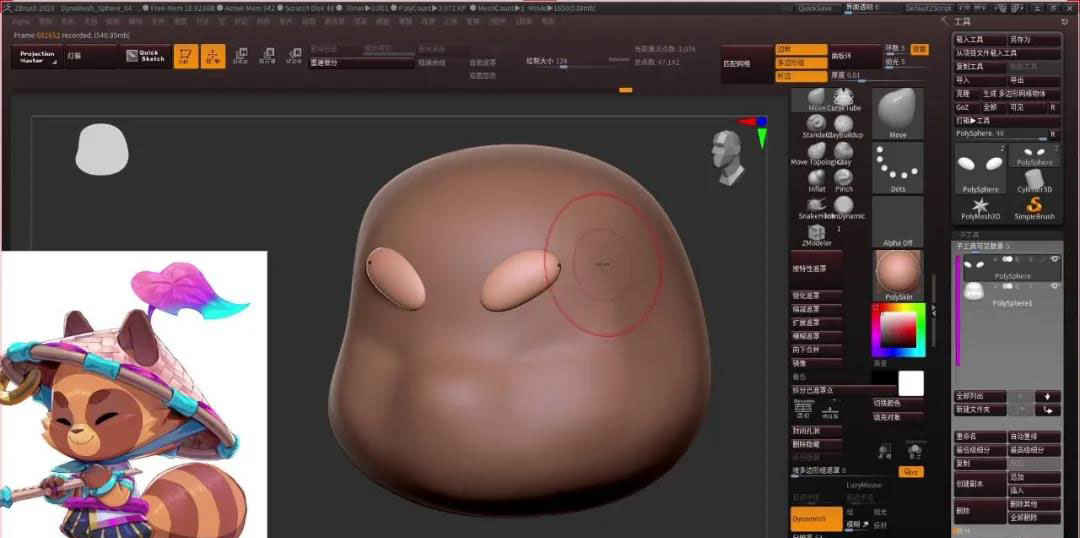Open Projection Master
The image size is (1080, 538).
click(37, 56)
